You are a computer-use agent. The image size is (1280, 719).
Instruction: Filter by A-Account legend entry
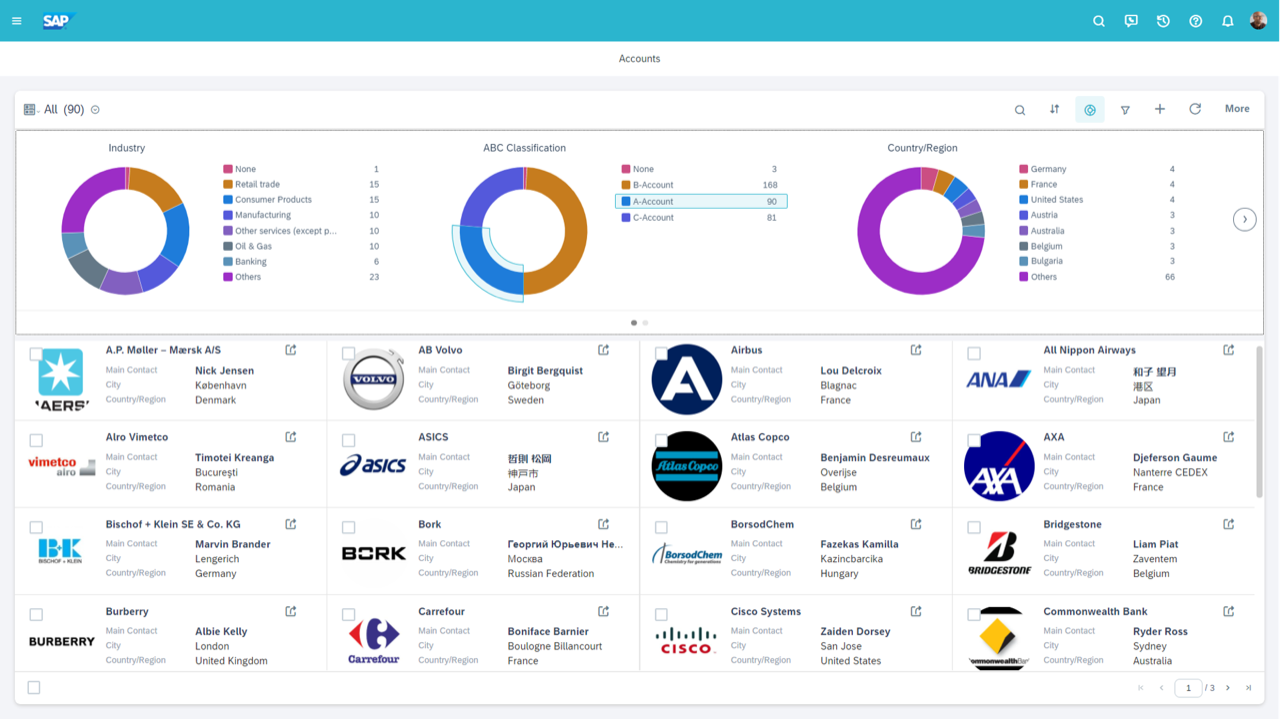click(x=701, y=201)
